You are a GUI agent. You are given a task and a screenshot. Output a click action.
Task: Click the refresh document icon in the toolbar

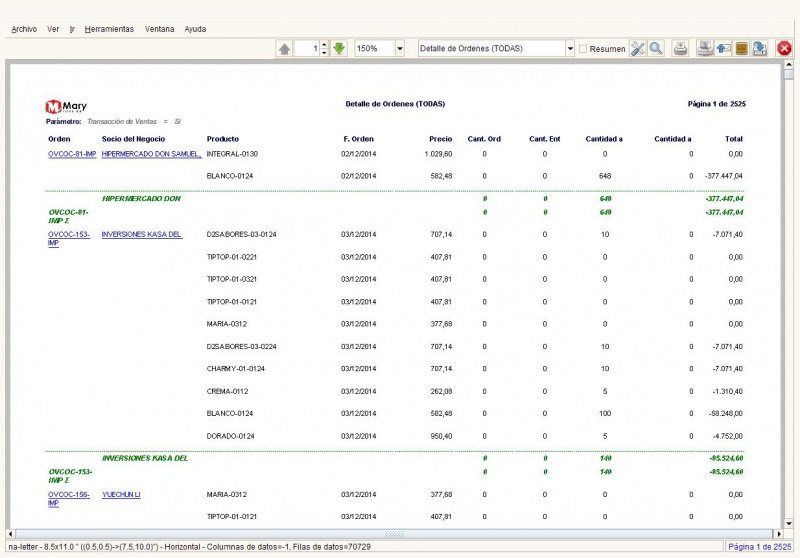[760, 49]
